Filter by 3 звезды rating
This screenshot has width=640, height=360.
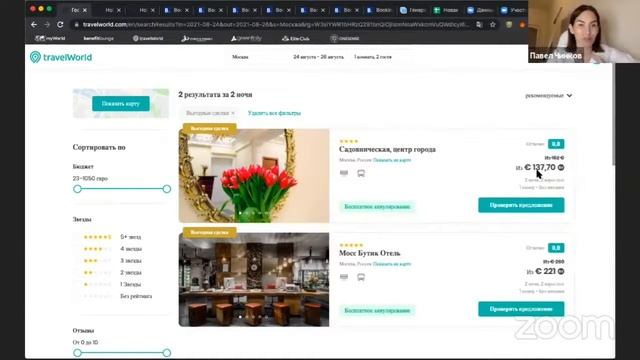pos(113,260)
